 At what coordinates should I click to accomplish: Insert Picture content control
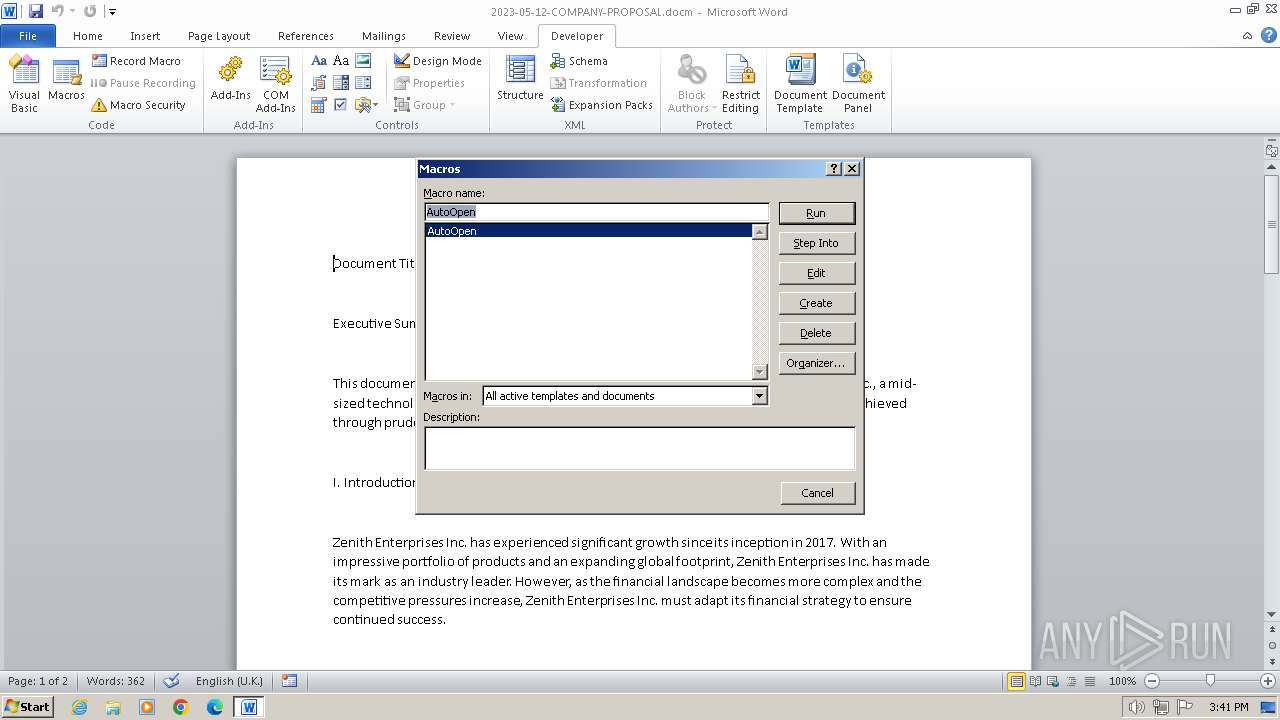pyautogui.click(x=363, y=61)
